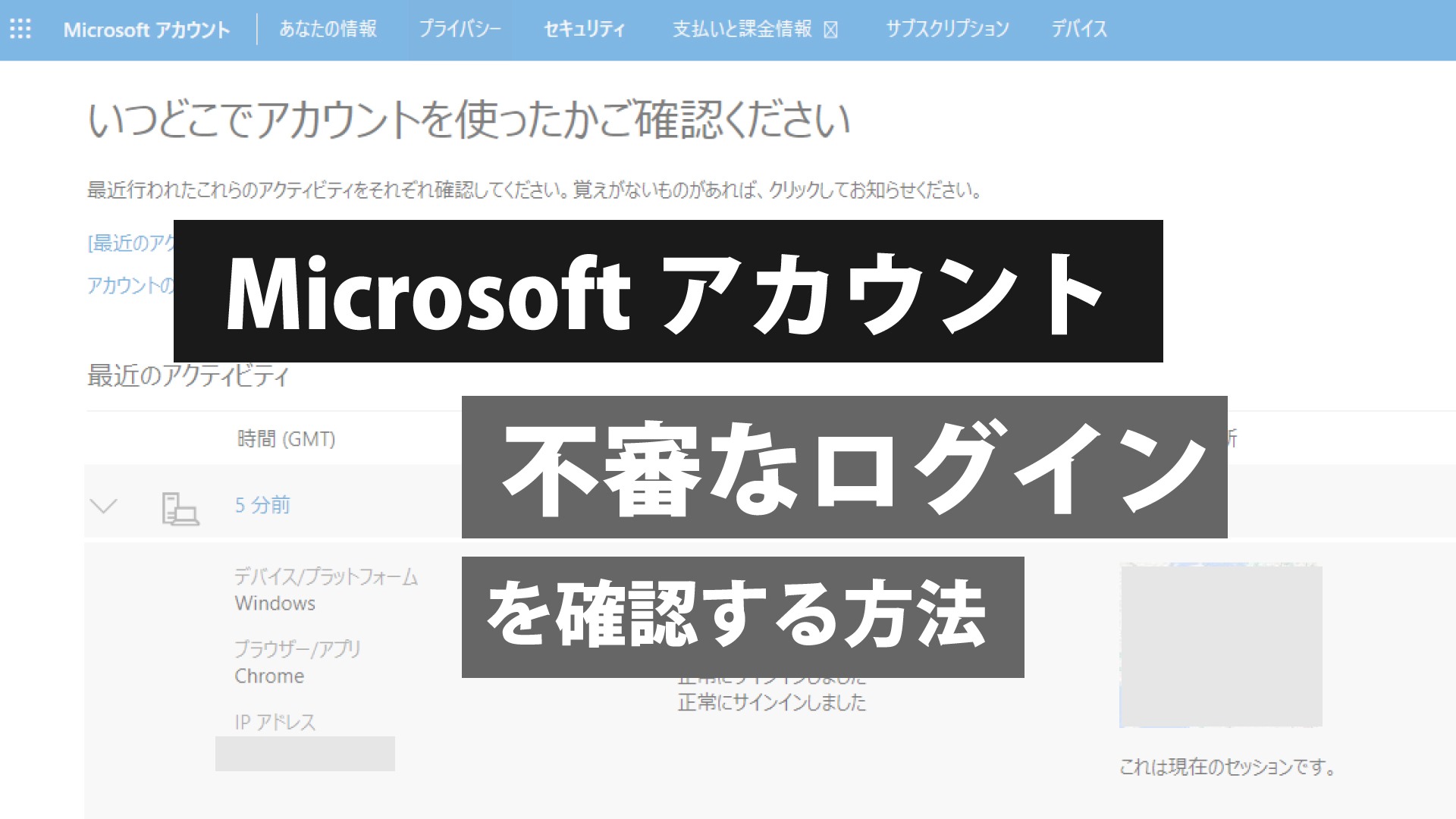The image size is (1456, 819).
Task: Open the デバイス tab
Action: click(x=1078, y=29)
